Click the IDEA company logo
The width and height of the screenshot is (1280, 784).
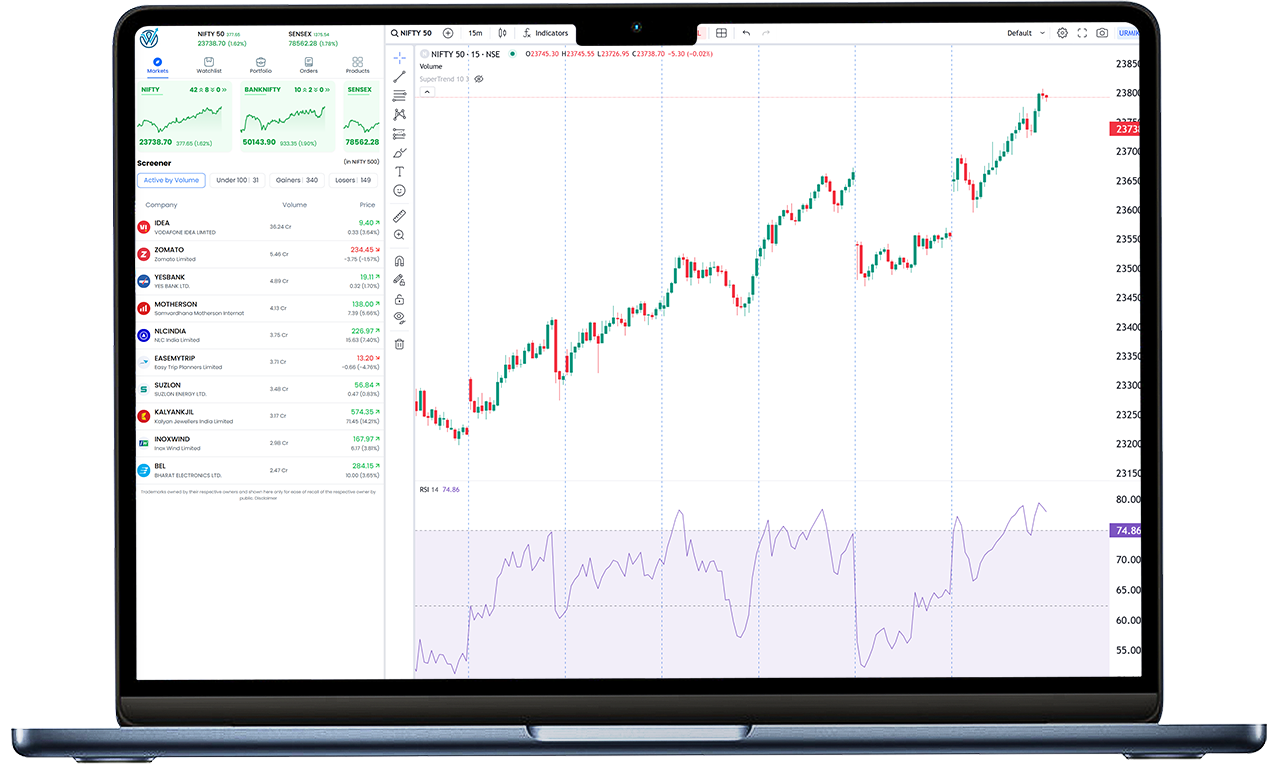143,227
